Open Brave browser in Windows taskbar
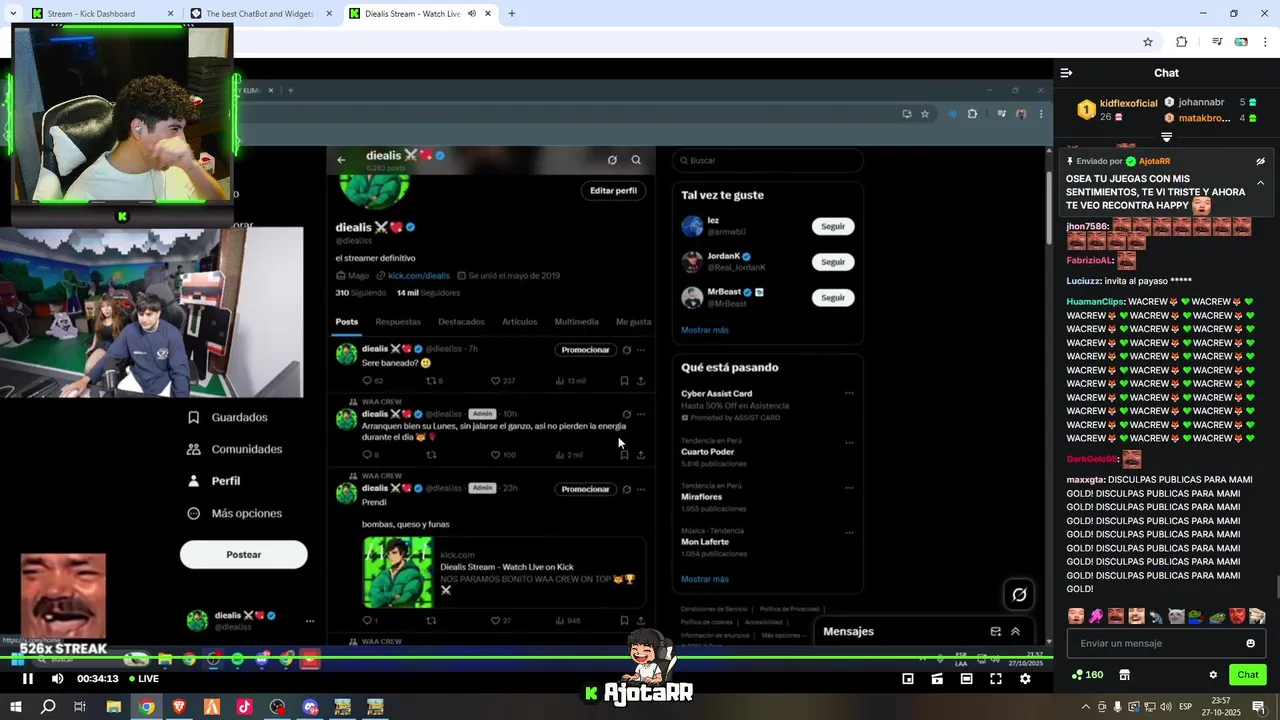 pyautogui.click(x=179, y=707)
